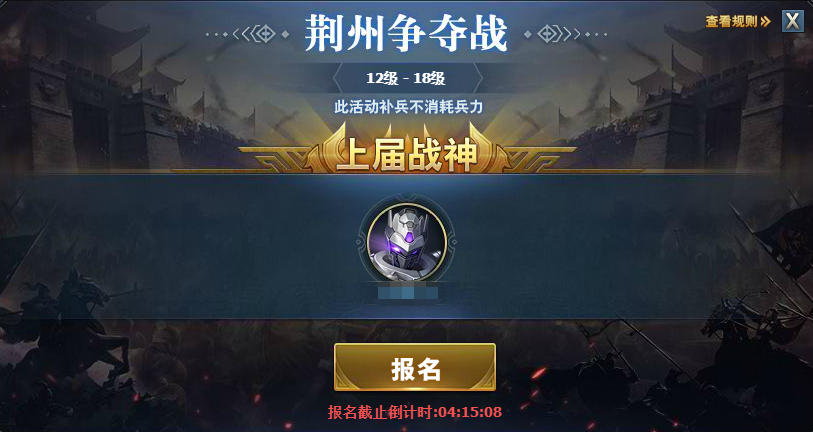
Task: Click the red 报名截止倒计时 countdown text
Action: [415, 412]
